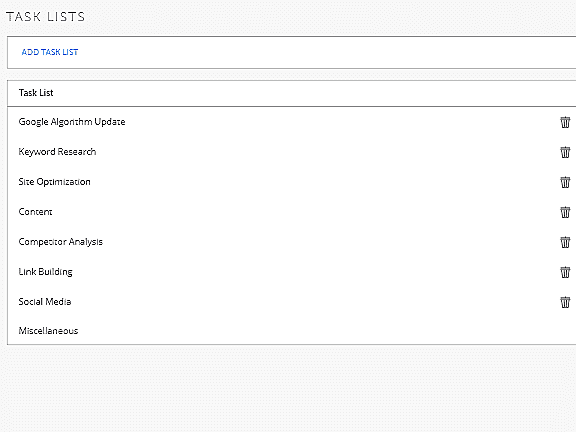Delete the Google Algorithm Update task list
The image size is (576, 432).
tap(565, 122)
